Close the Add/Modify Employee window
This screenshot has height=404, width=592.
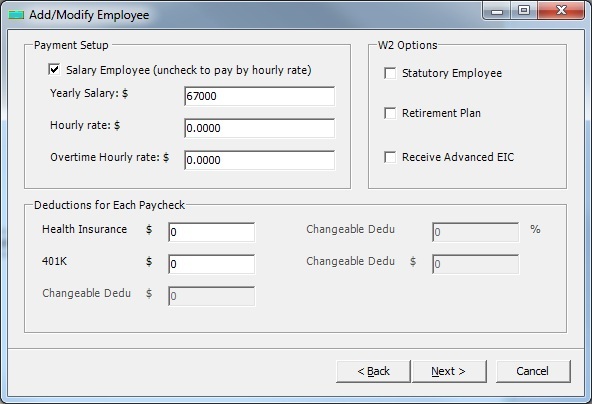point(561,10)
